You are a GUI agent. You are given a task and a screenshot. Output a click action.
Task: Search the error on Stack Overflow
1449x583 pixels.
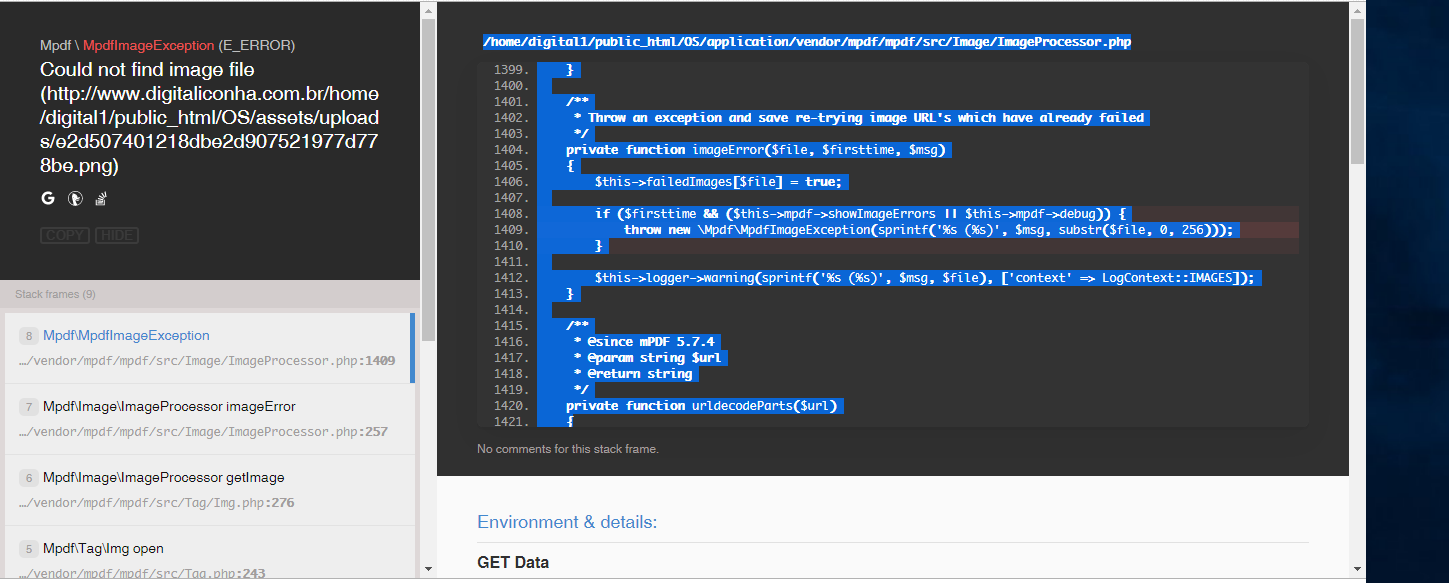100,198
